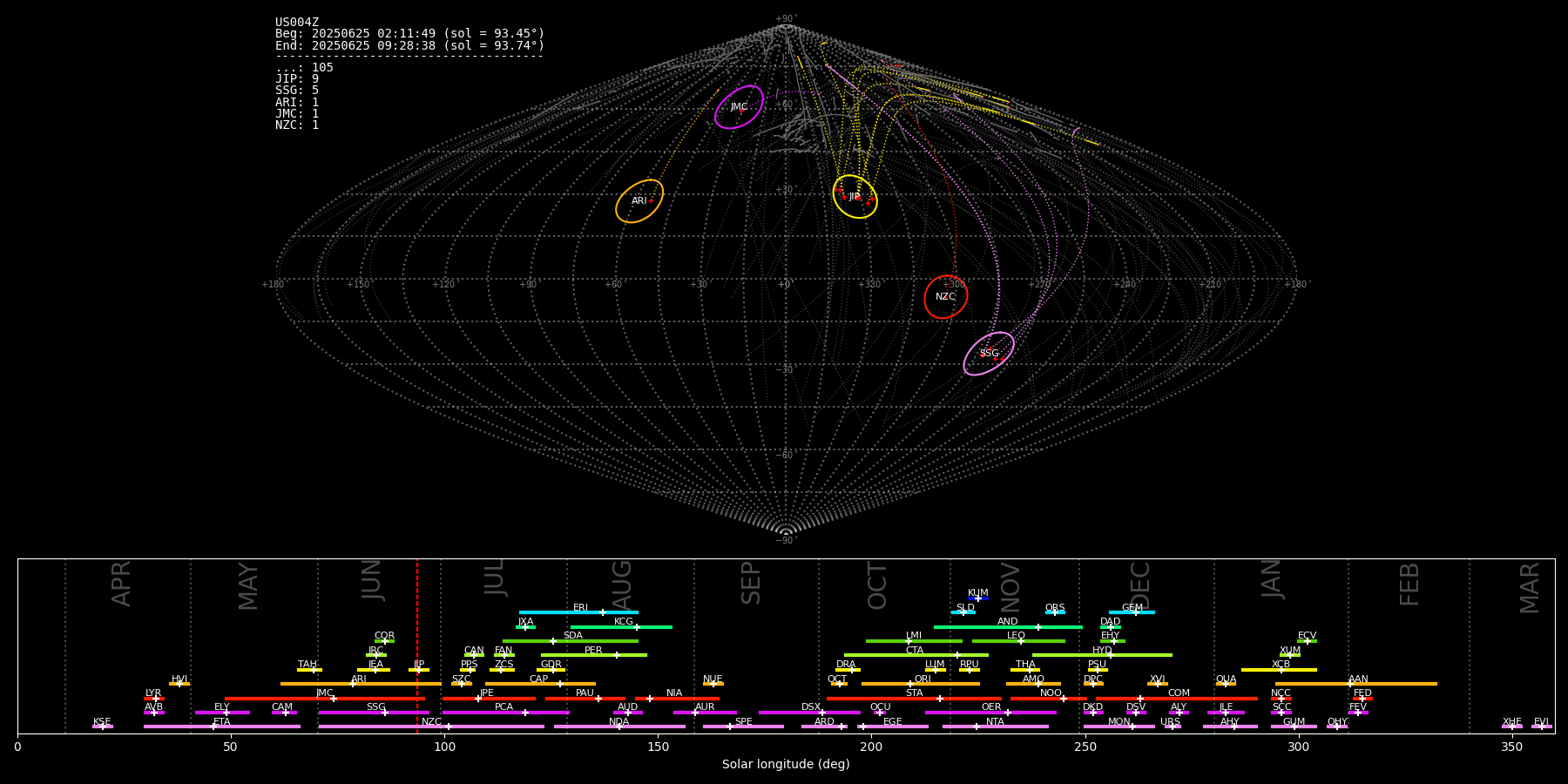Select the PER shower bar in timeline
The image size is (1568, 784).
[594, 655]
